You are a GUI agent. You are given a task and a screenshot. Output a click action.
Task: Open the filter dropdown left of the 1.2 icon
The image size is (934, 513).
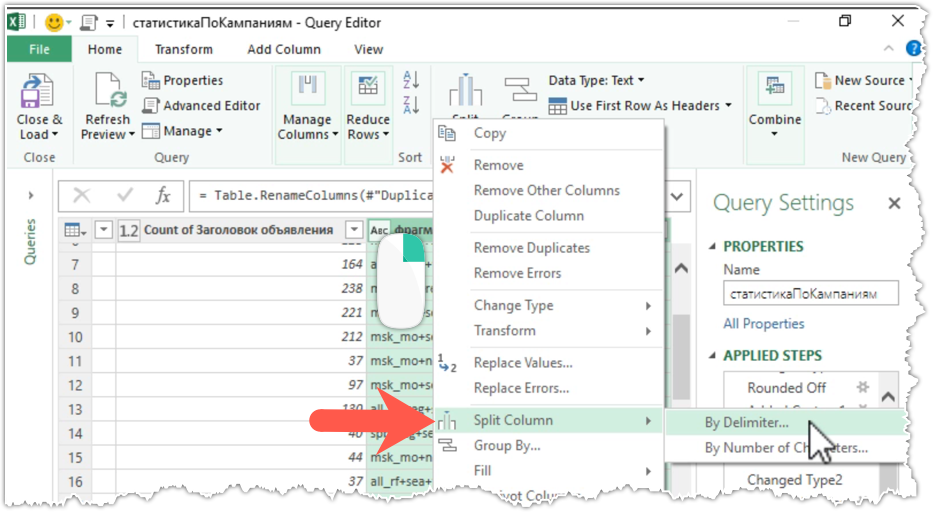(104, 229)
